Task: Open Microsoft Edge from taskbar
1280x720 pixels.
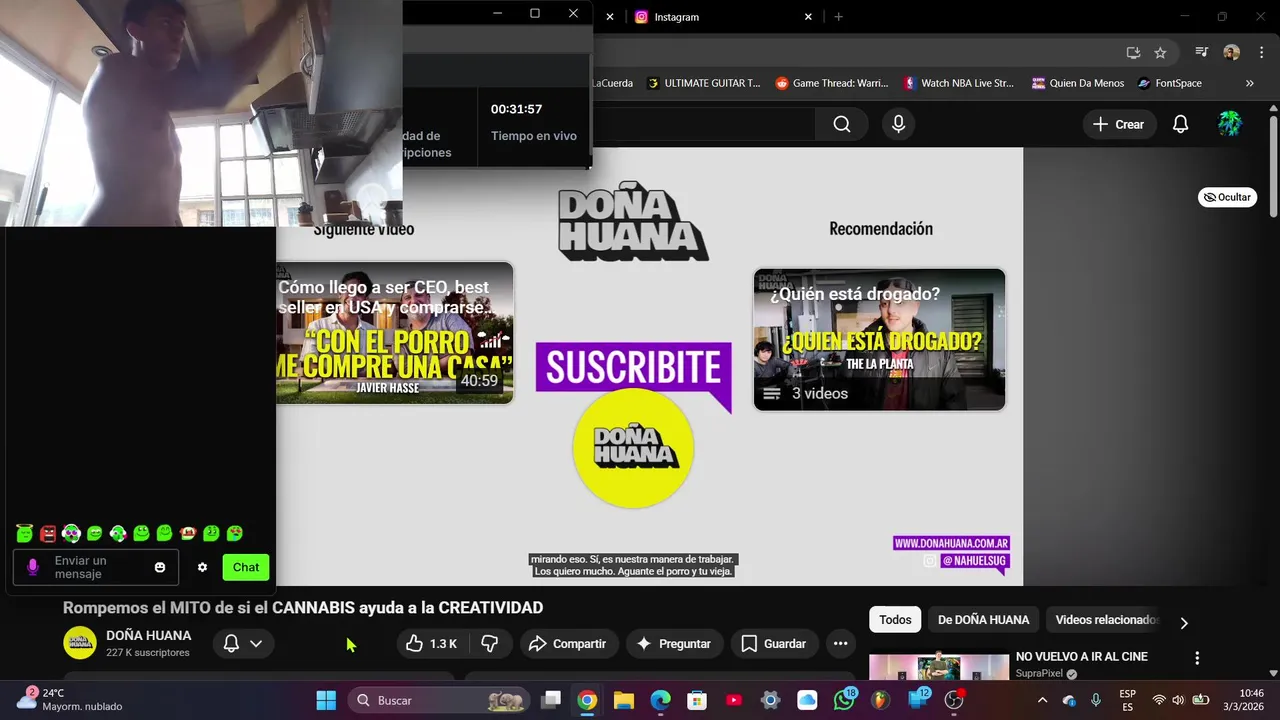Action: [x=660, y=700]
